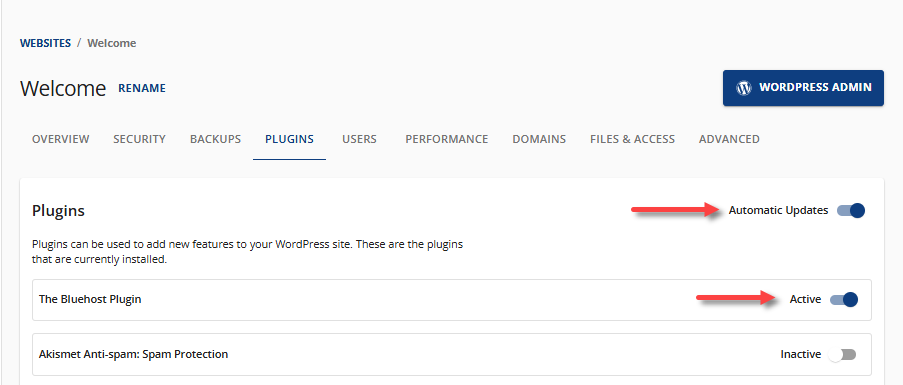The image size is (903, 385).
Task: Open the Domains tab
Action: point(539,139)
